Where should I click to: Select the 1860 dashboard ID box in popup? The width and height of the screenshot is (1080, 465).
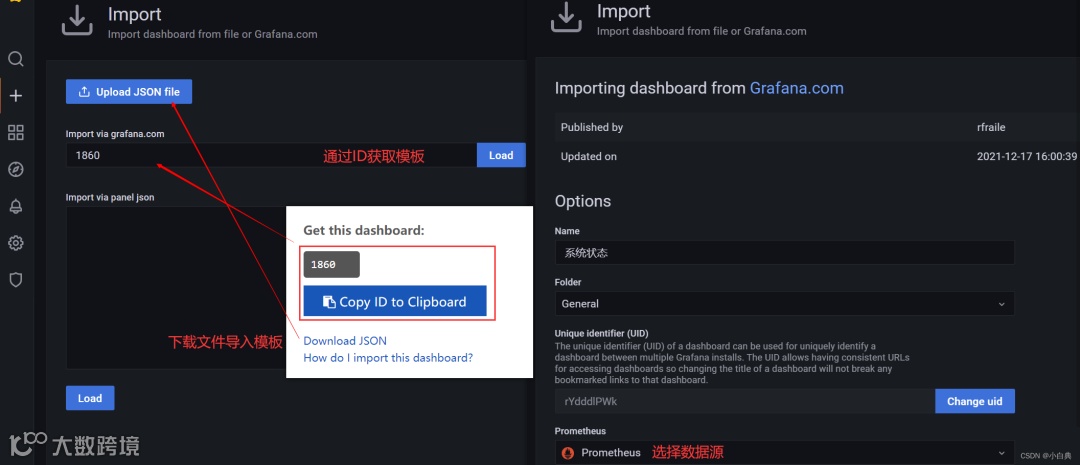coord(331,265)
